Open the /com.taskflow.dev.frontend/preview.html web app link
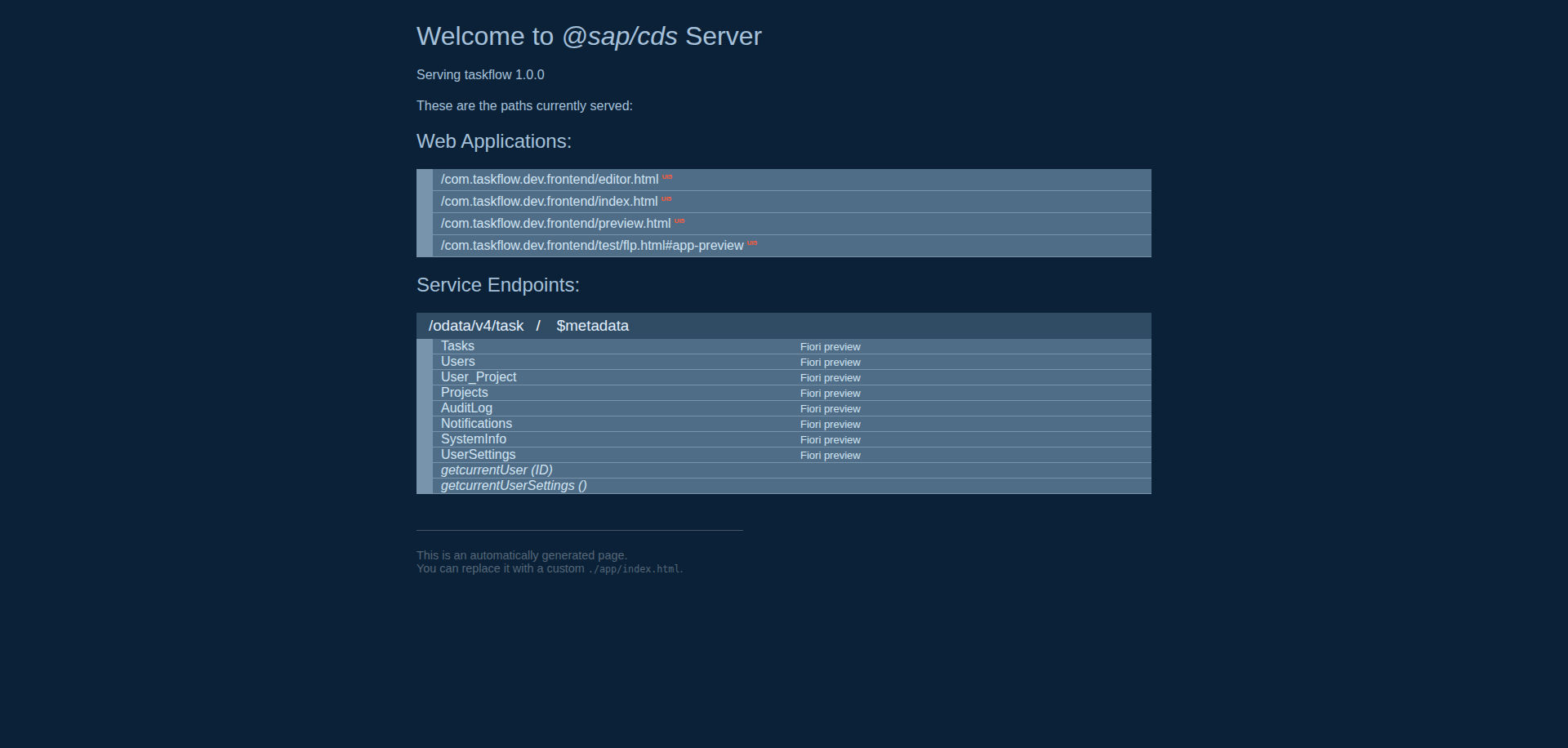This screenshot has height=748, width=1568. tap(555, 224)
